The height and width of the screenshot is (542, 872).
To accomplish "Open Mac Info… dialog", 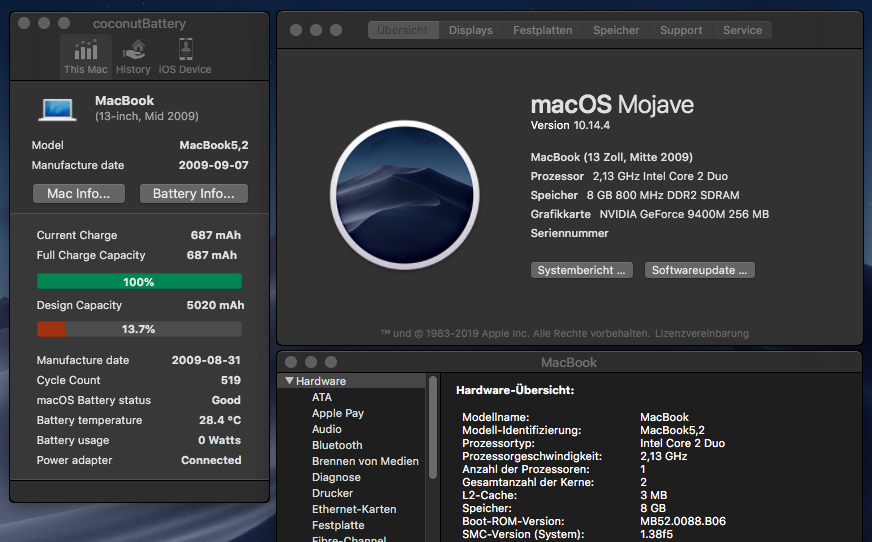I will (78, 193).
